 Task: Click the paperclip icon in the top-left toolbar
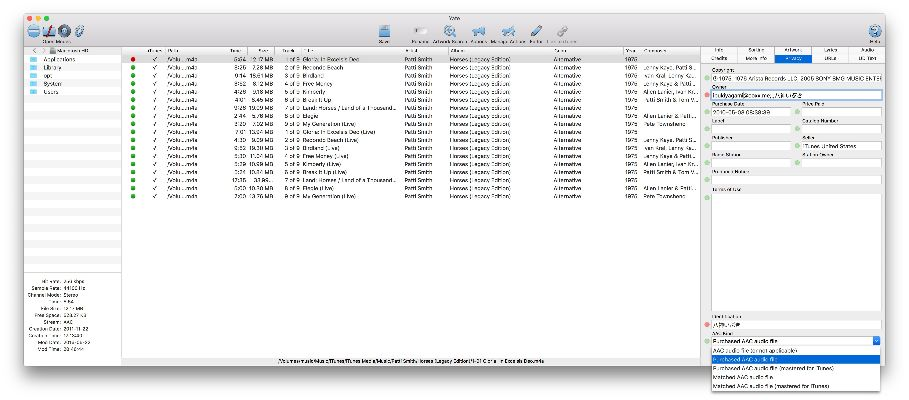80,32
